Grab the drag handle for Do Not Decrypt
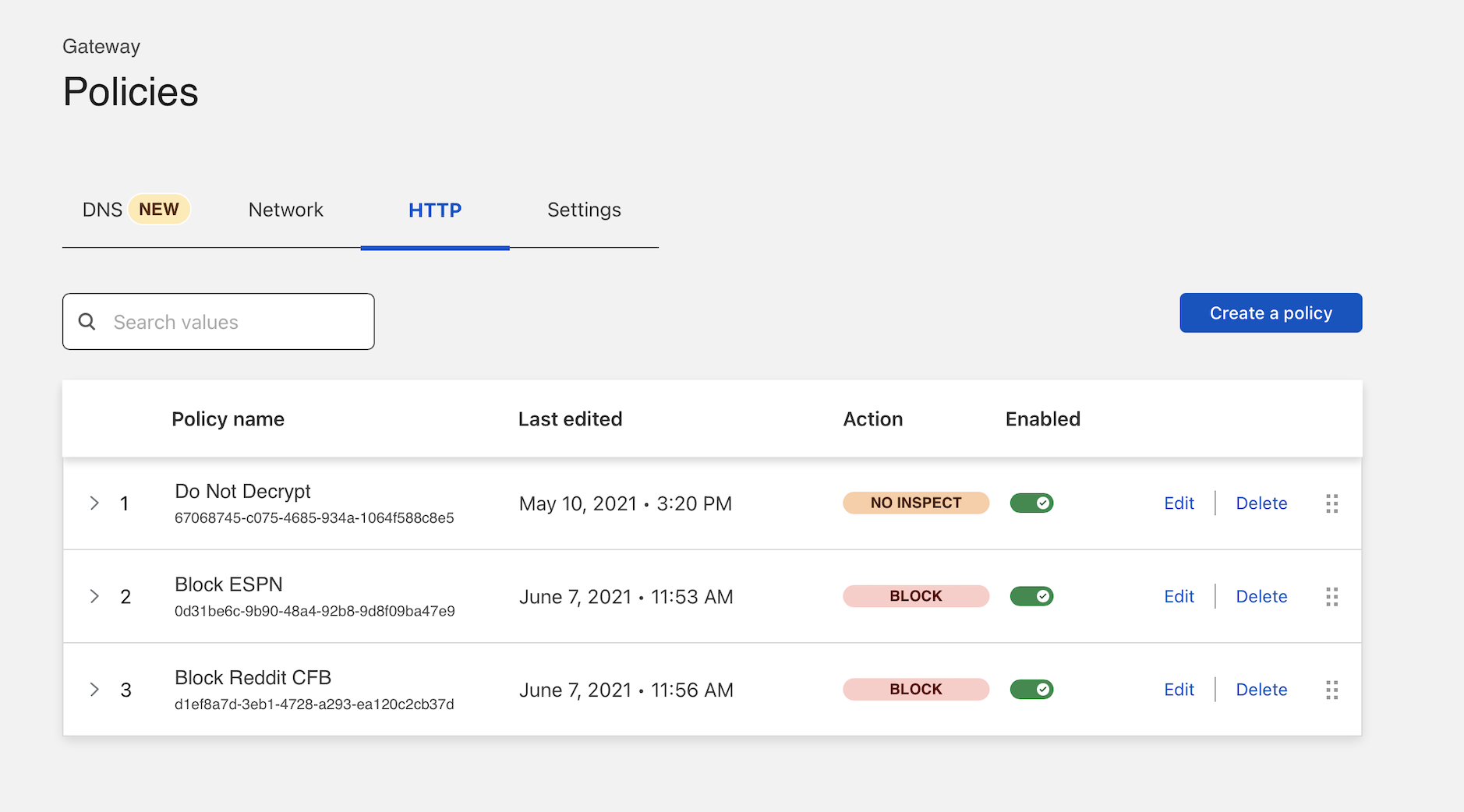Image resolution: width=1464 pixels, height=812 pixels. [x=1331, y=503]
